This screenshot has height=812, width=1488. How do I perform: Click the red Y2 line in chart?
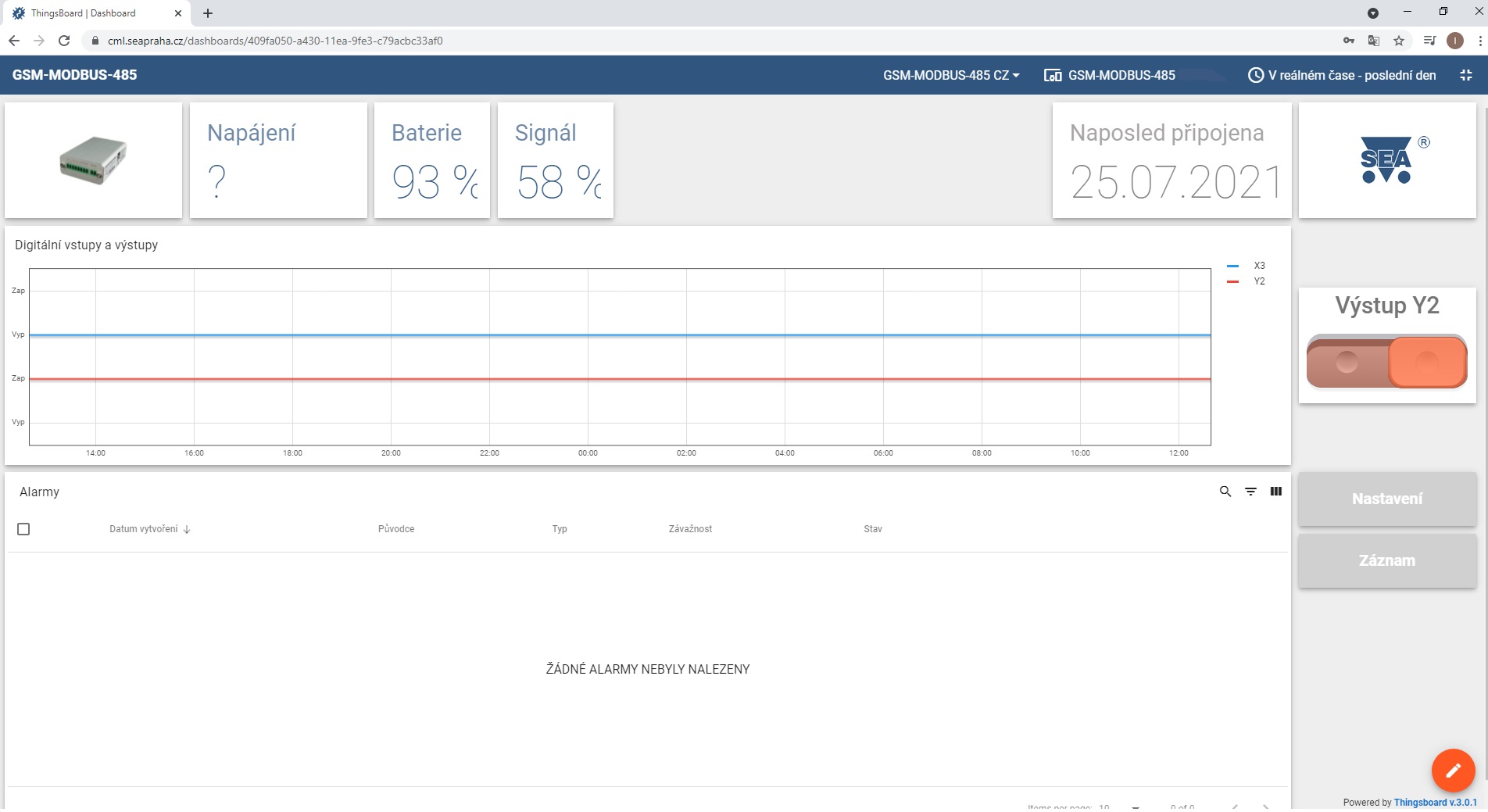[x=620, y=379]
